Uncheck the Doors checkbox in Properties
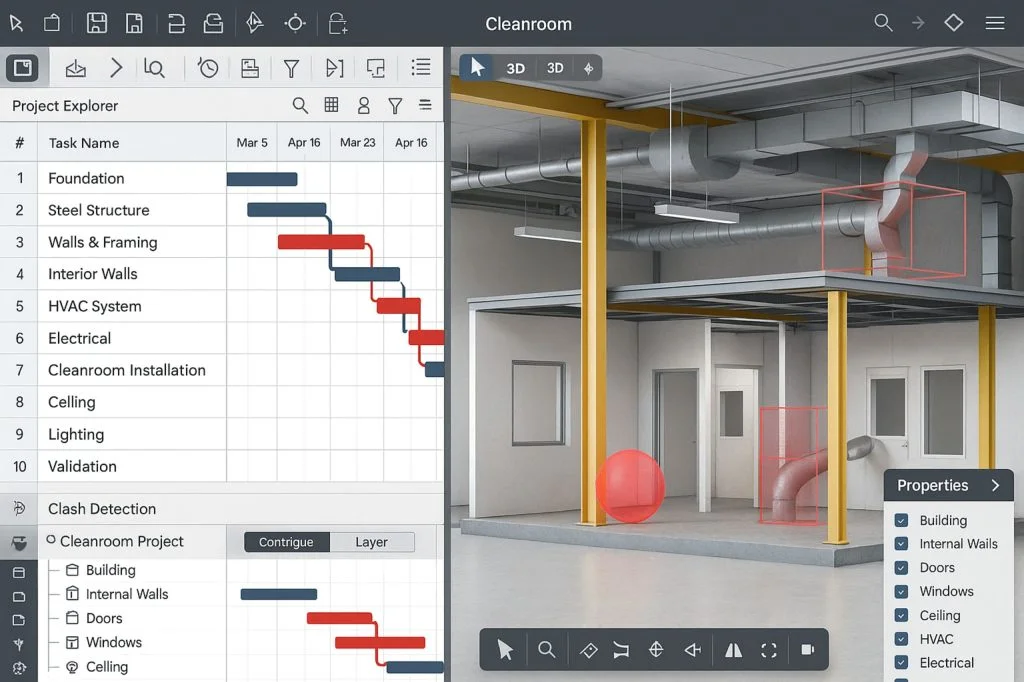The height and width of the screenshot is (682, 1024). [x=901, y=568]
